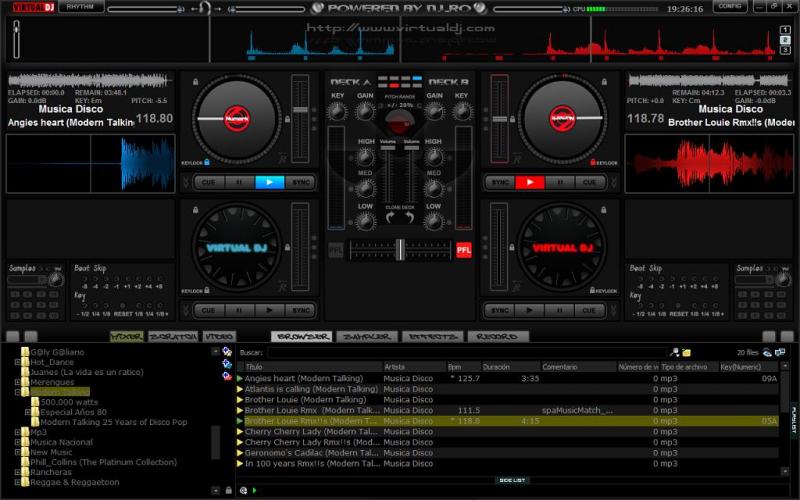Toggle blue keylock padlock on Angies heart deck

point(207,162)
